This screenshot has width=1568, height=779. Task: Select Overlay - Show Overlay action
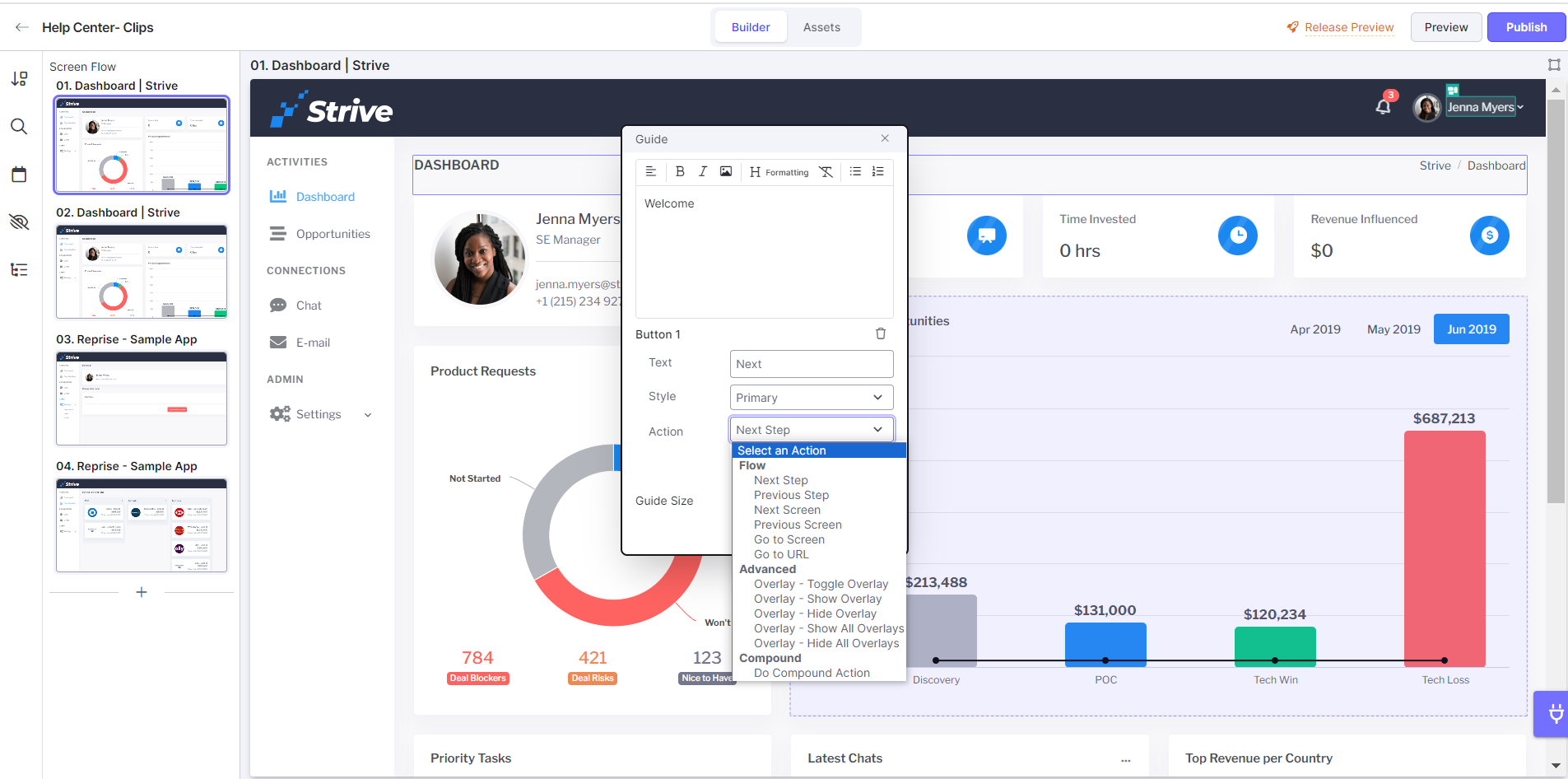pos(817,599)
